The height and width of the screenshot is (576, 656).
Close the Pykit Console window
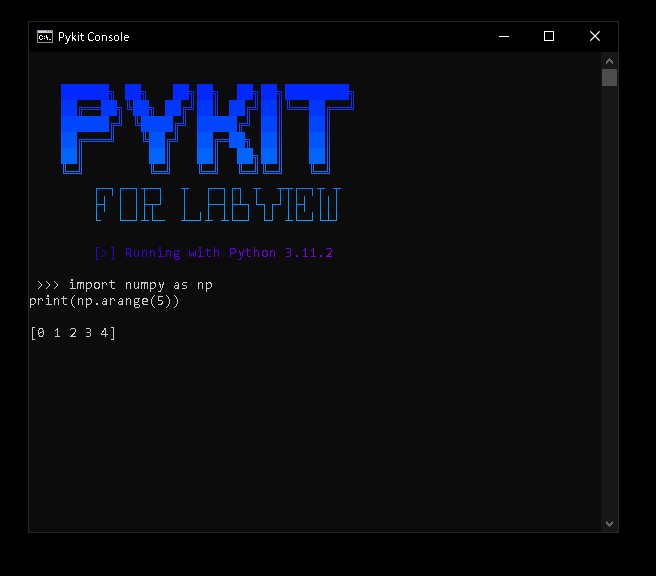[x=595, y=37]
